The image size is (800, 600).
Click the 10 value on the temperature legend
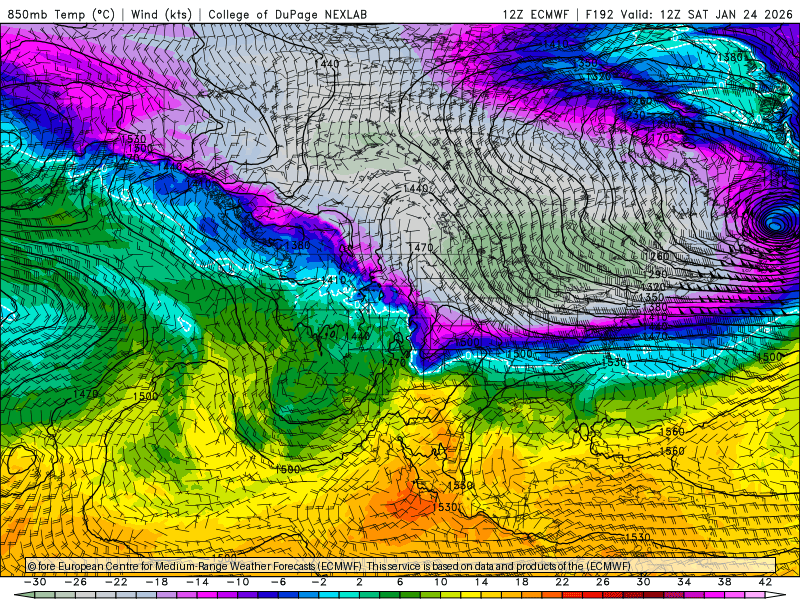coord(441,582)
